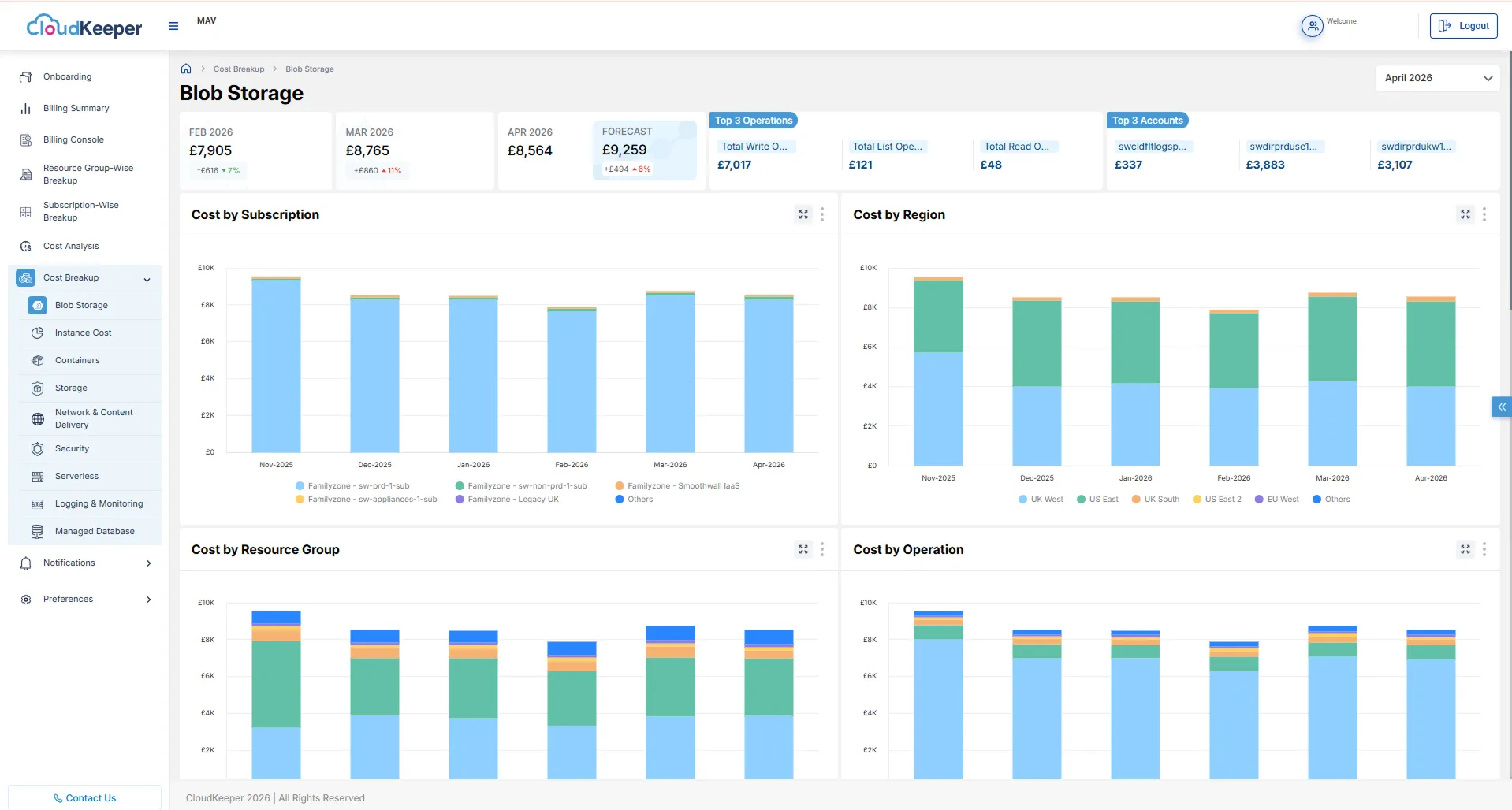Expand the Notifications submenu arrow

149,563
